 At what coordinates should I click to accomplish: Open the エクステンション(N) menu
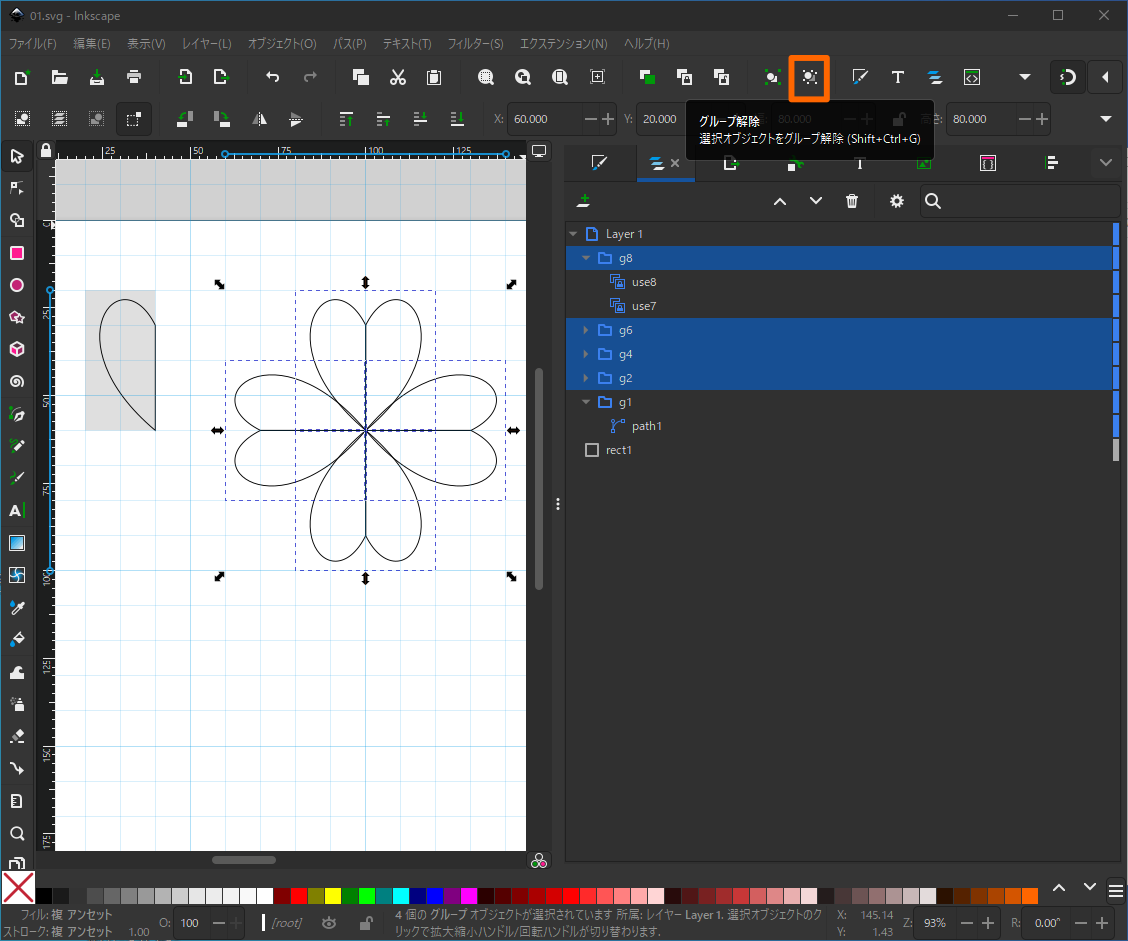(x=564, y=44)
